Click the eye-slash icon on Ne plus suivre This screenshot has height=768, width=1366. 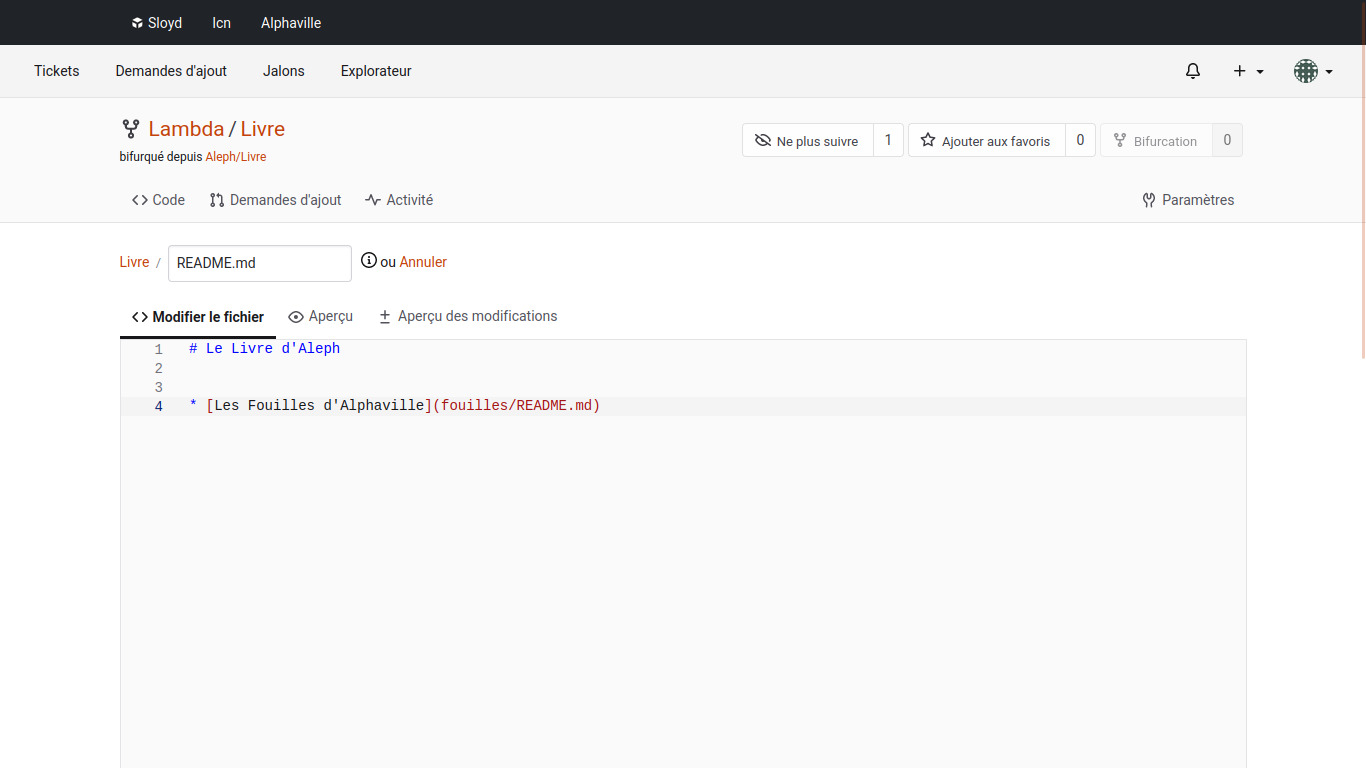(x=763, y=140)
